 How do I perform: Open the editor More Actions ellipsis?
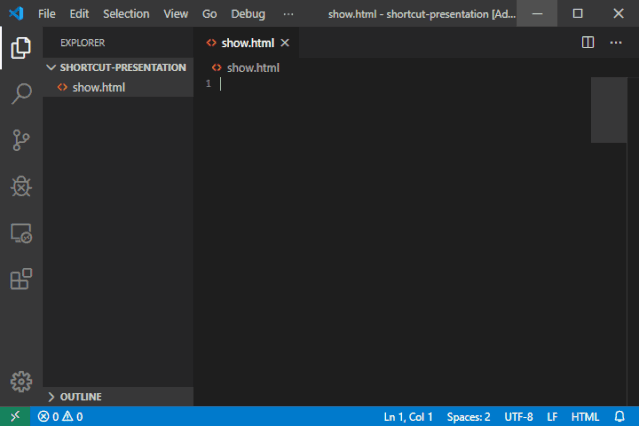tap(616, 42)
